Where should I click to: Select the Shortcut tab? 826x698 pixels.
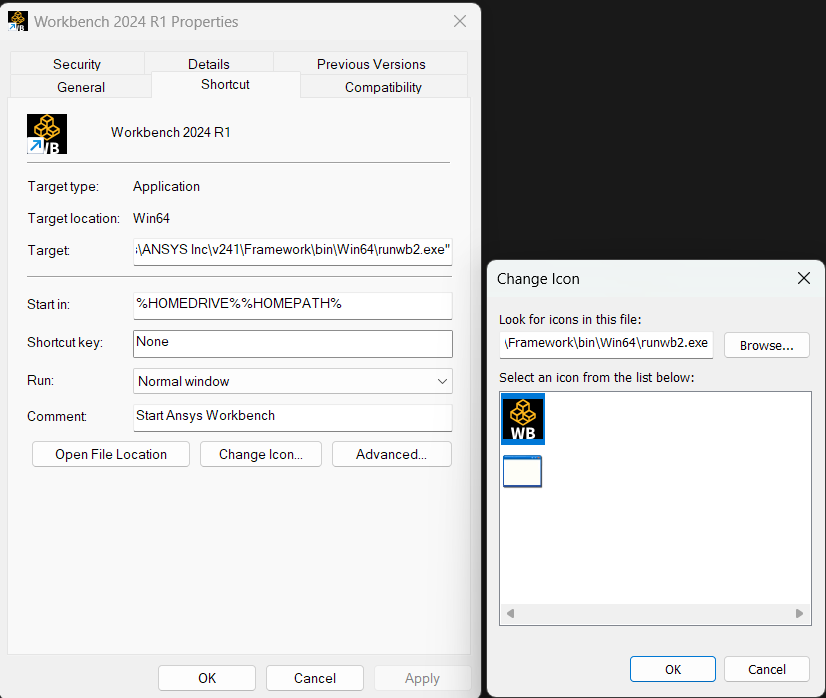pyautogui.click(x=225, y=84)
